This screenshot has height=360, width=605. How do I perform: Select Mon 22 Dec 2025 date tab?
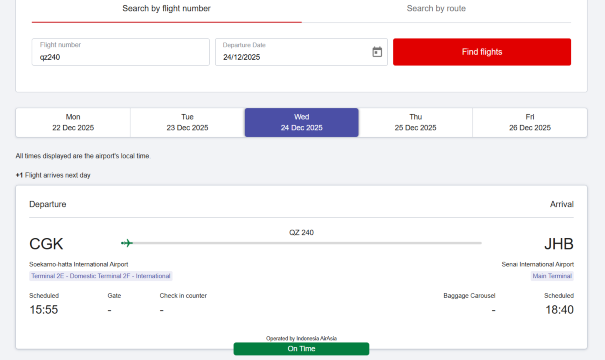73,122
